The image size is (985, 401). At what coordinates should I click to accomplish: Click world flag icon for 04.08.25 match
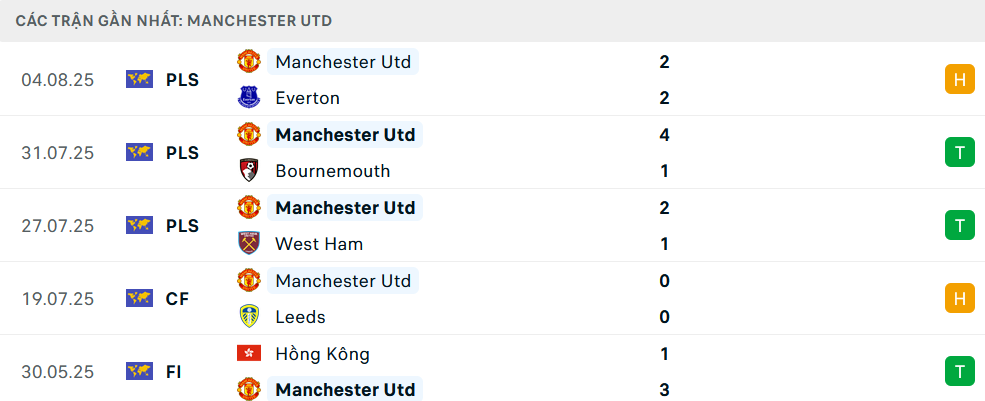tap(139, 80)
